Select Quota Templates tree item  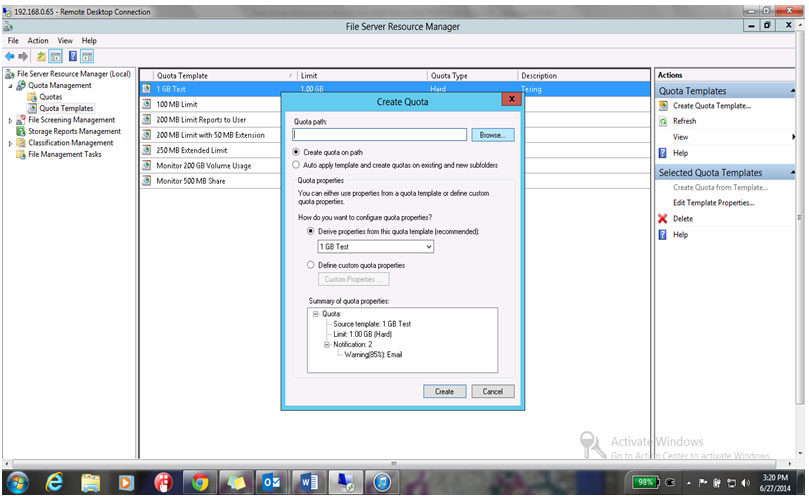tap(66, 108)
